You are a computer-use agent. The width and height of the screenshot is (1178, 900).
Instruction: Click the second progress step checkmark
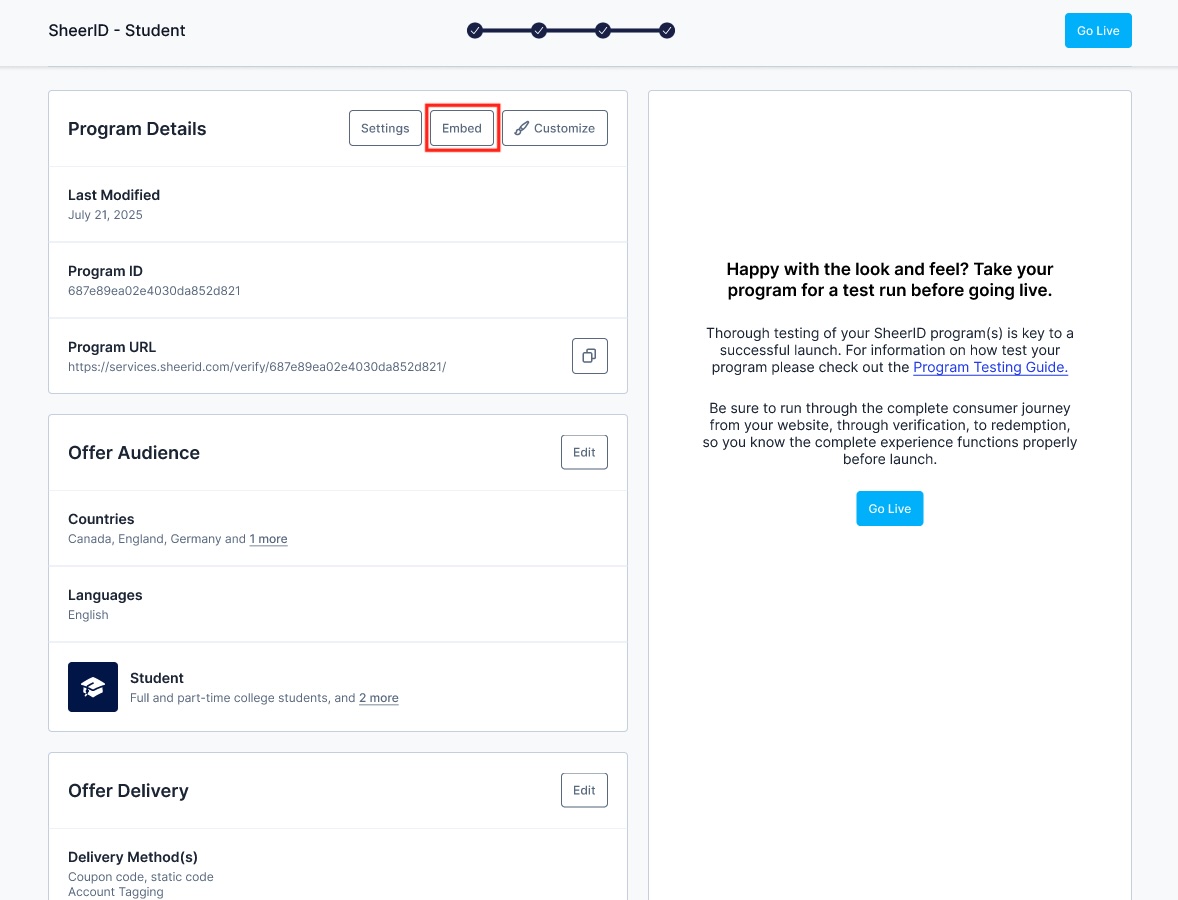coord(539,31)
